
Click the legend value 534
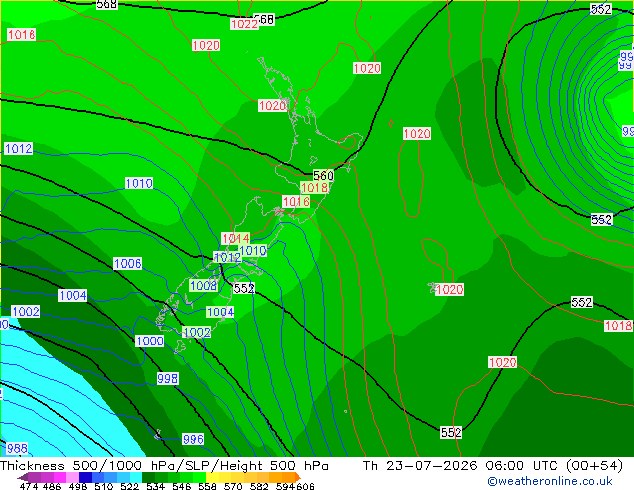coord(156,486)
